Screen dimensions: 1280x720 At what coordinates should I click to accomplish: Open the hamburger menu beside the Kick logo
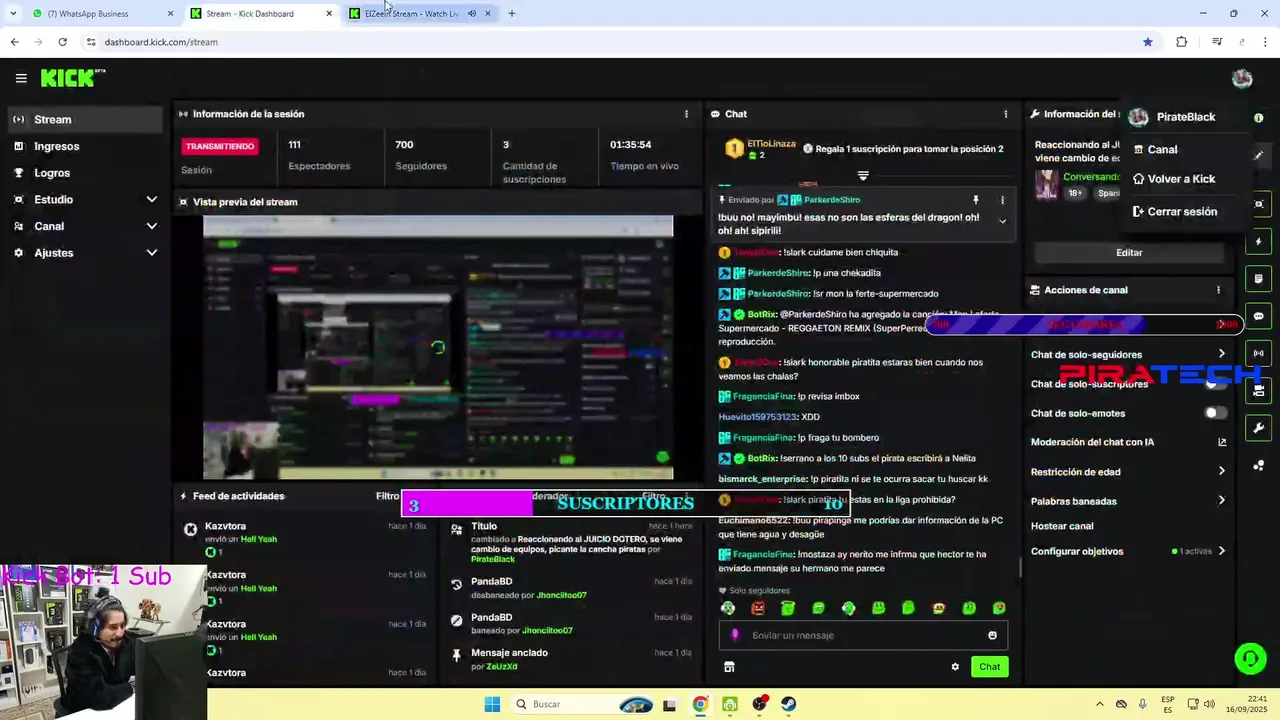(x=21, y=78)
